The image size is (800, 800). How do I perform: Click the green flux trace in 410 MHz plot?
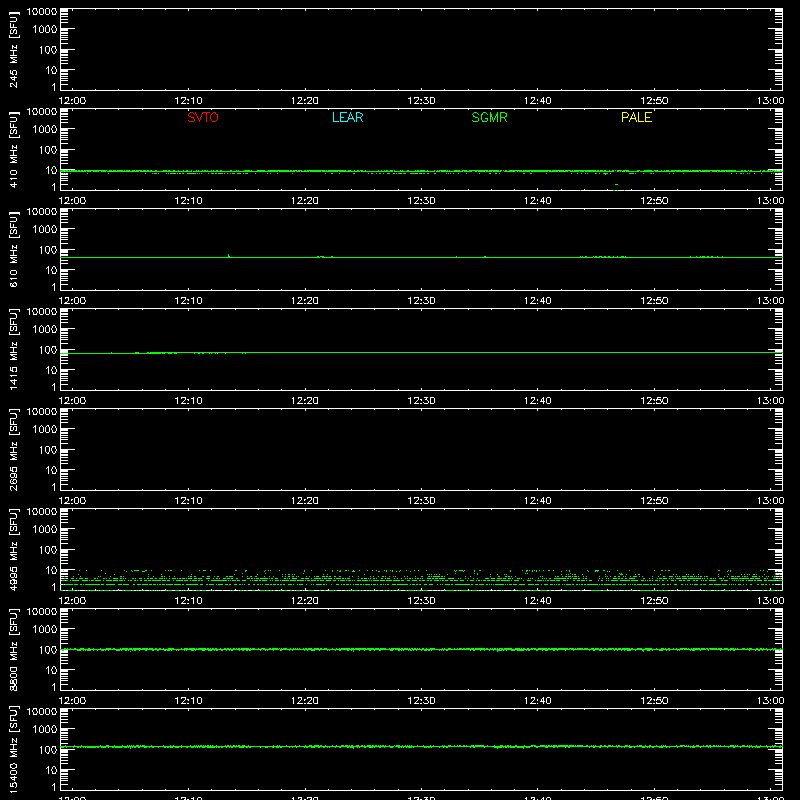point(421,171)
